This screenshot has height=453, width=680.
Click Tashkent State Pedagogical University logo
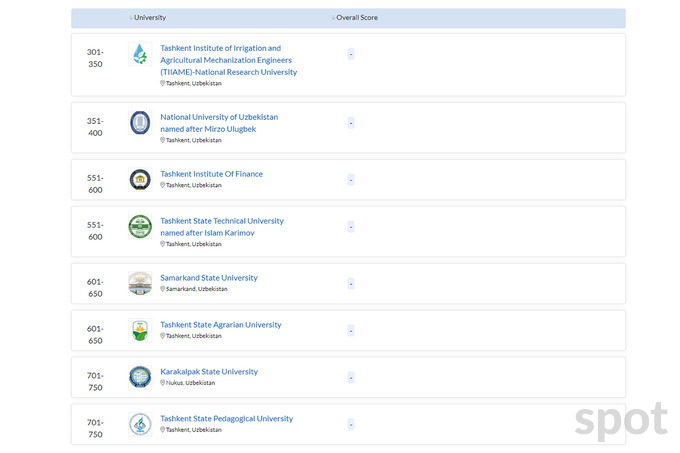point(139,424)
